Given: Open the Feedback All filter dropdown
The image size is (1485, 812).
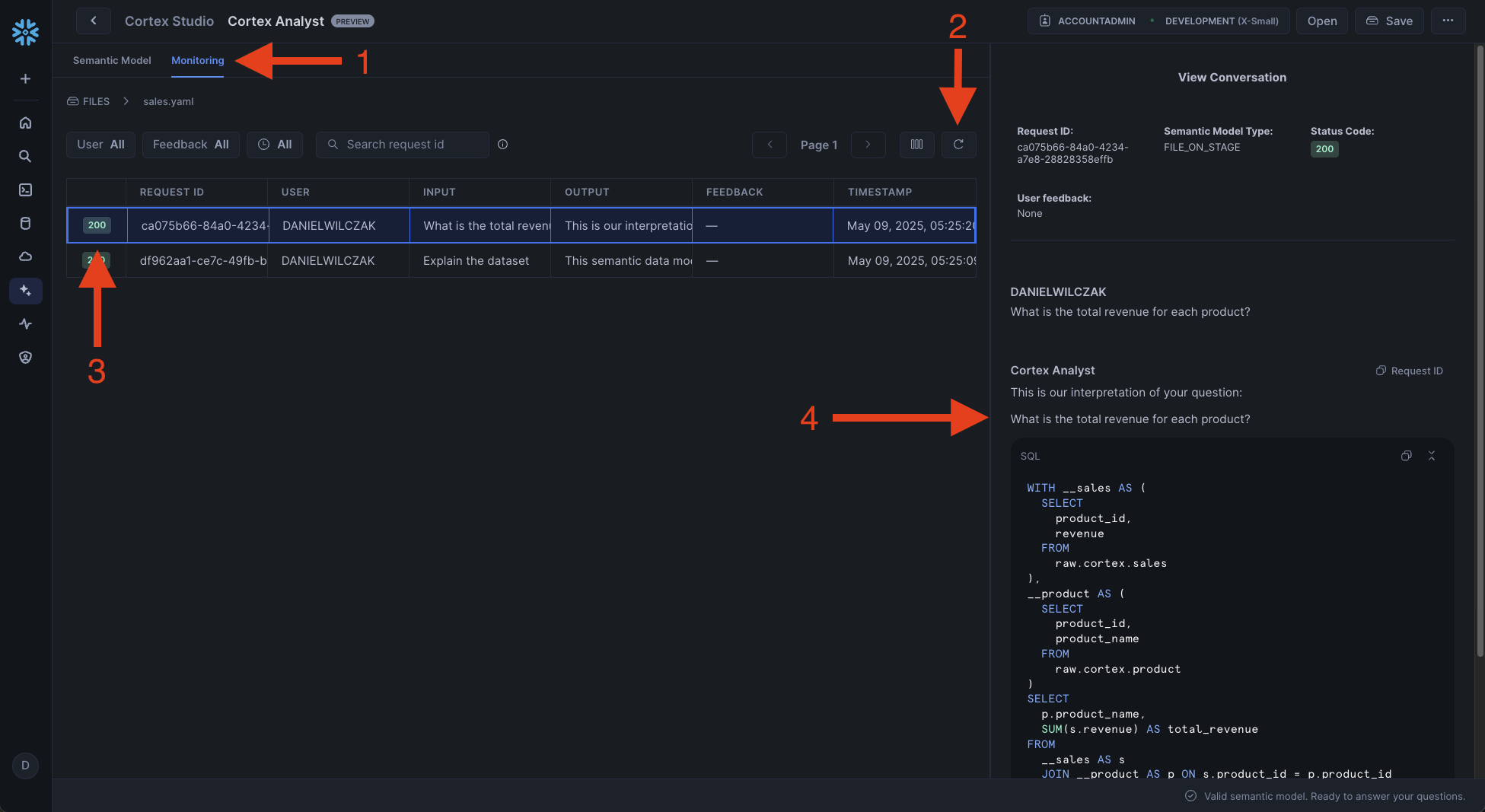Looking at the screenshot, I should tap(190, 145).
